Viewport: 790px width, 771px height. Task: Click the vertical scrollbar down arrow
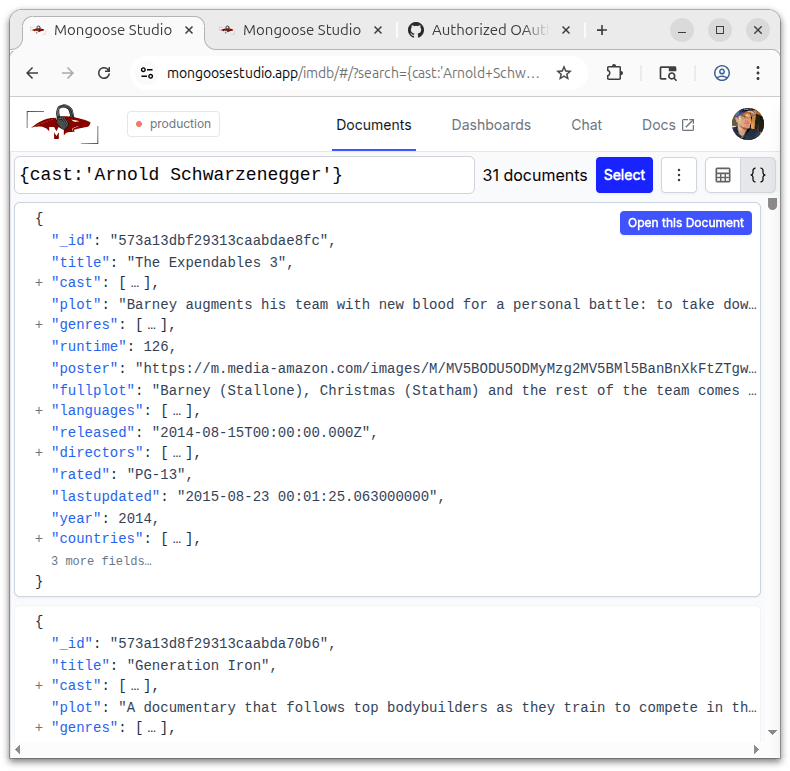(772, 732)
